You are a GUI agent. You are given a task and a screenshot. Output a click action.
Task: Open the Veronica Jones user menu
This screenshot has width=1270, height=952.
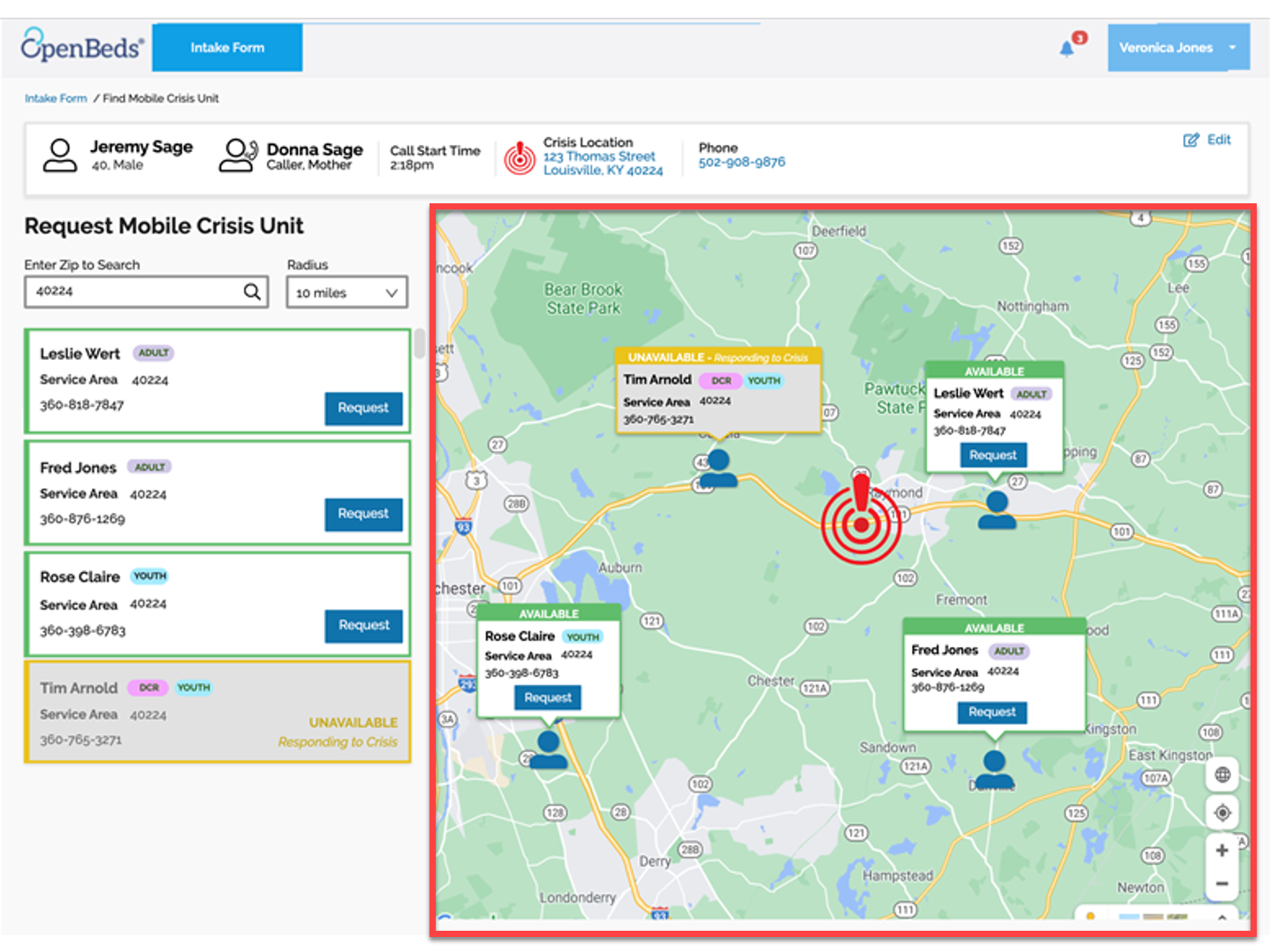(x=1179, y=48)
